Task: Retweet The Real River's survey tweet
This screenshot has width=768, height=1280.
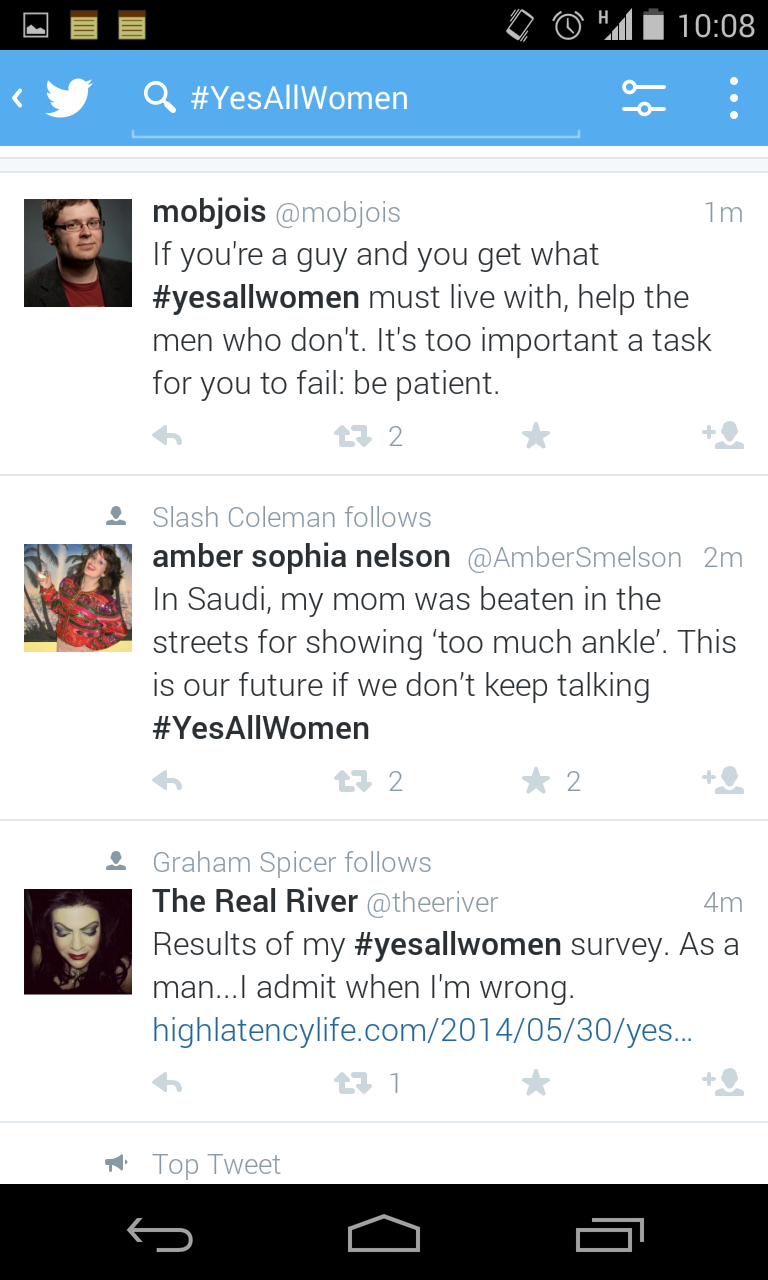Action: click(x=352, y=1083)
